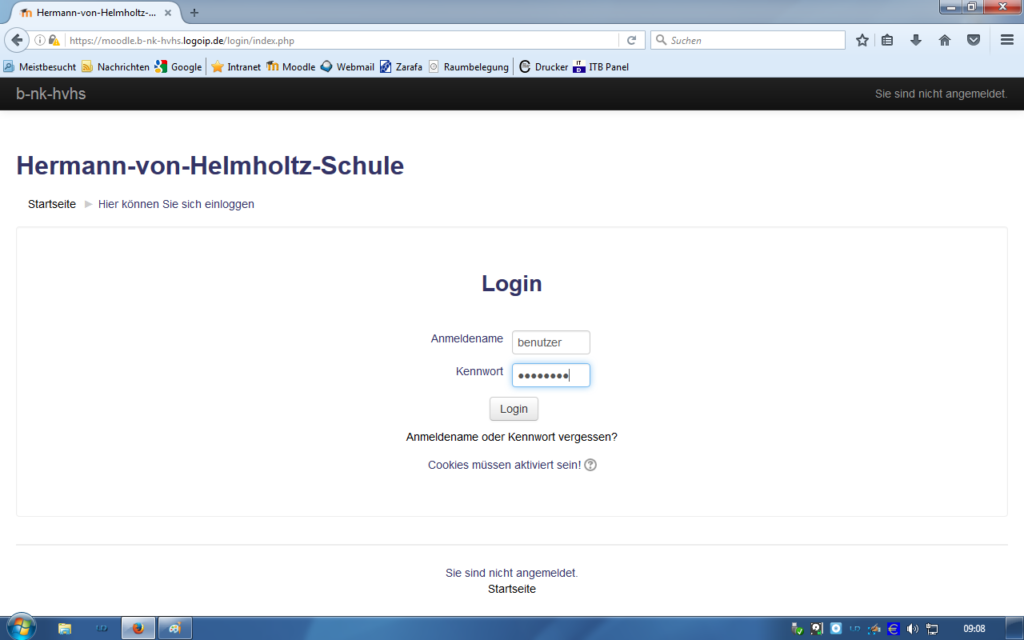Screen dimensions: 1024x640
Task: Open a new browser tab
Action: [194, 13]
